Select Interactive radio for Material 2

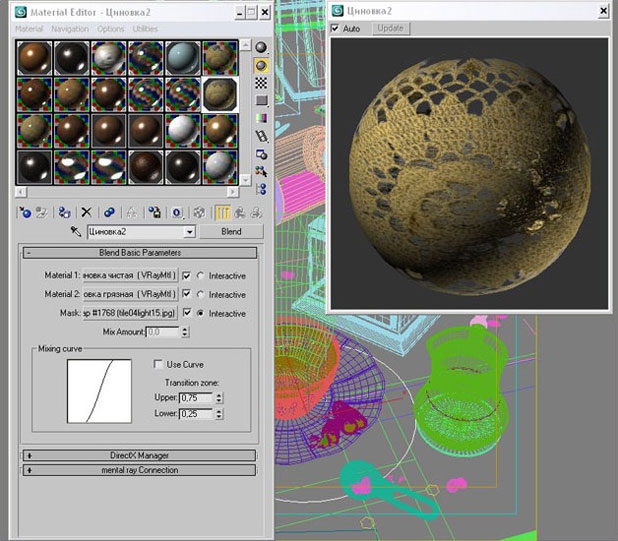pyautogui.click(x=200, y=294)
